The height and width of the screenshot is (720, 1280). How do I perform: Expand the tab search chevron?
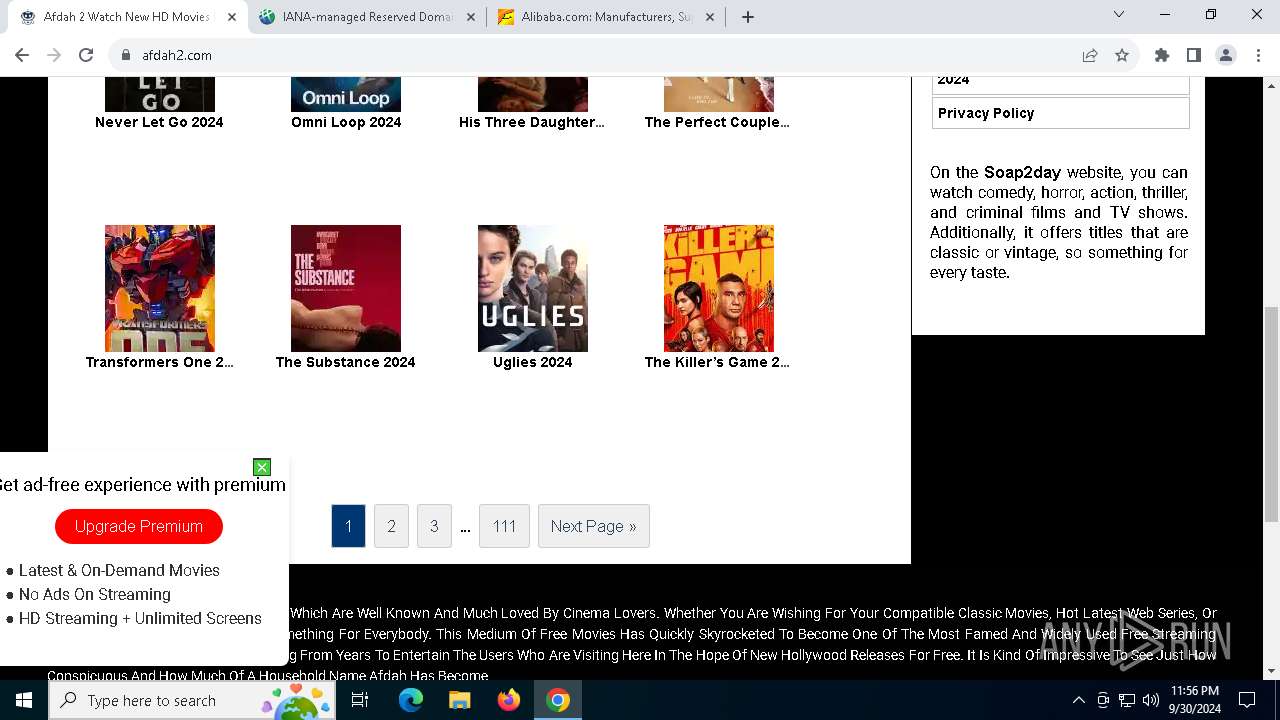[1119, 14]
